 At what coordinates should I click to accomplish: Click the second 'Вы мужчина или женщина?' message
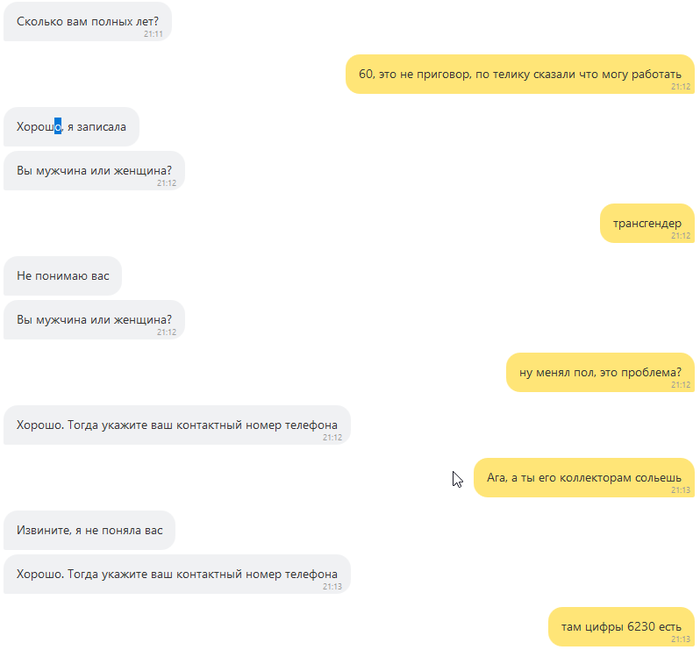pyautogui.click(x=94, y=320)
